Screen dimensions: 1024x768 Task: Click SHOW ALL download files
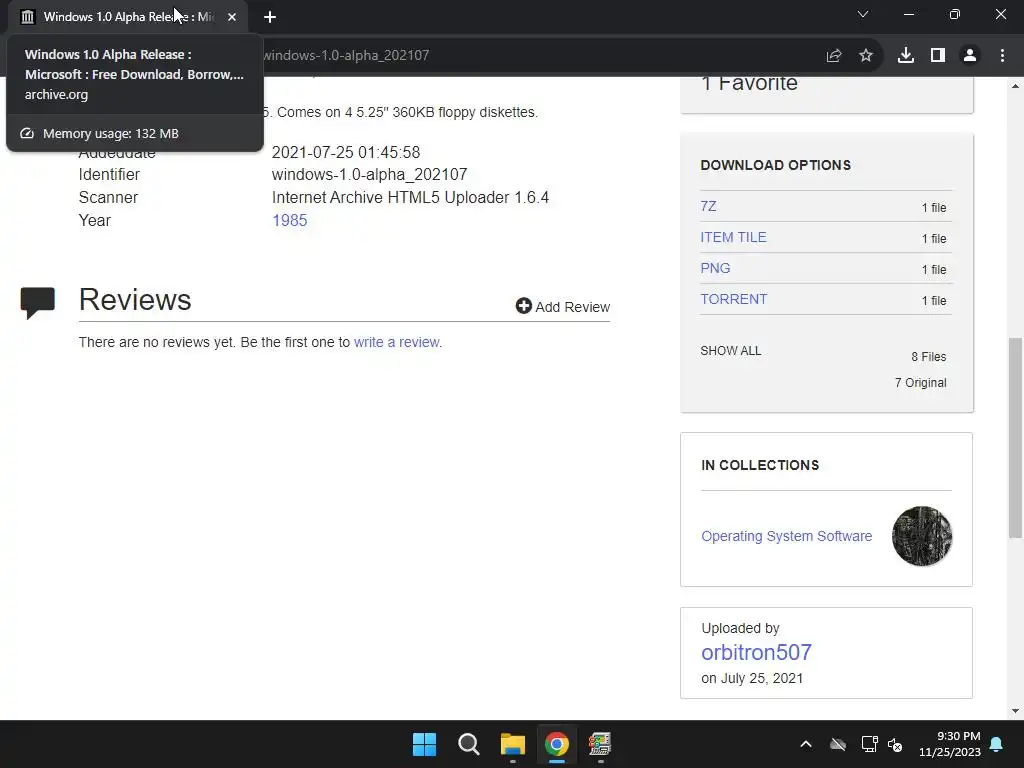[731, 351]
